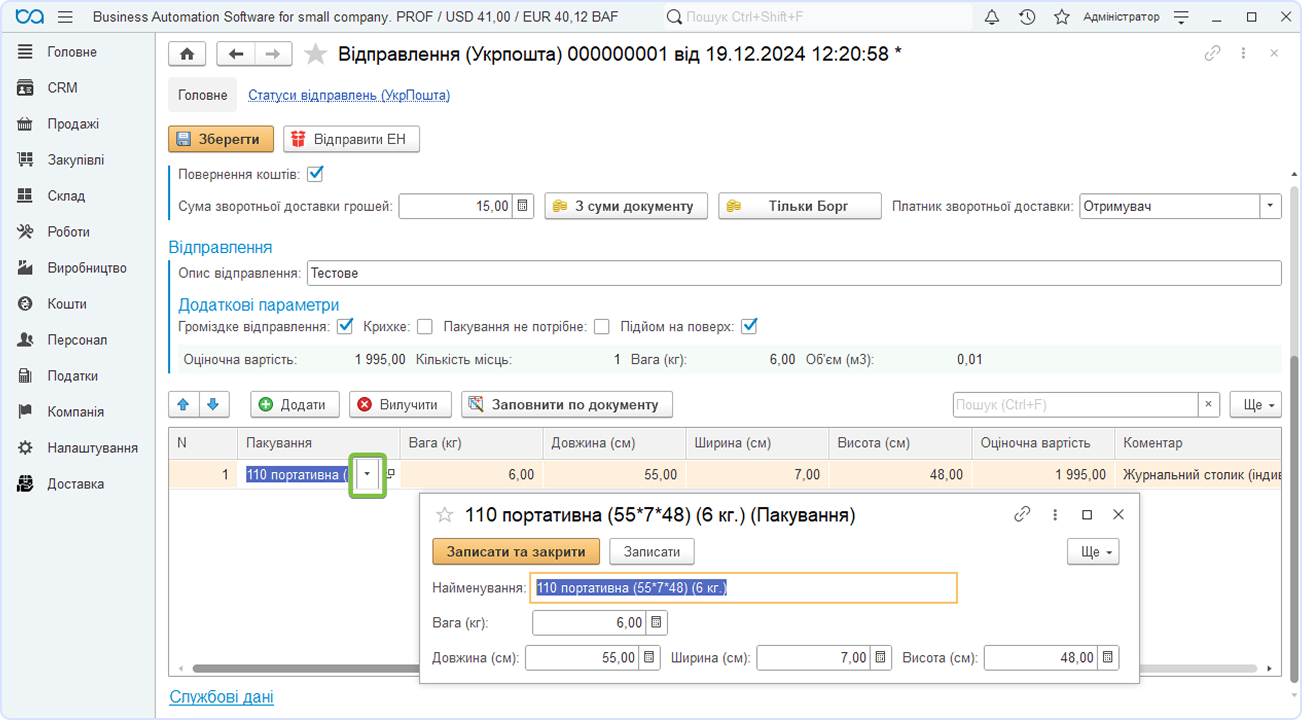Viewport: 1302px width, 720px height.
Task: Open calculator for length field in popup
Action: [649, 657]
